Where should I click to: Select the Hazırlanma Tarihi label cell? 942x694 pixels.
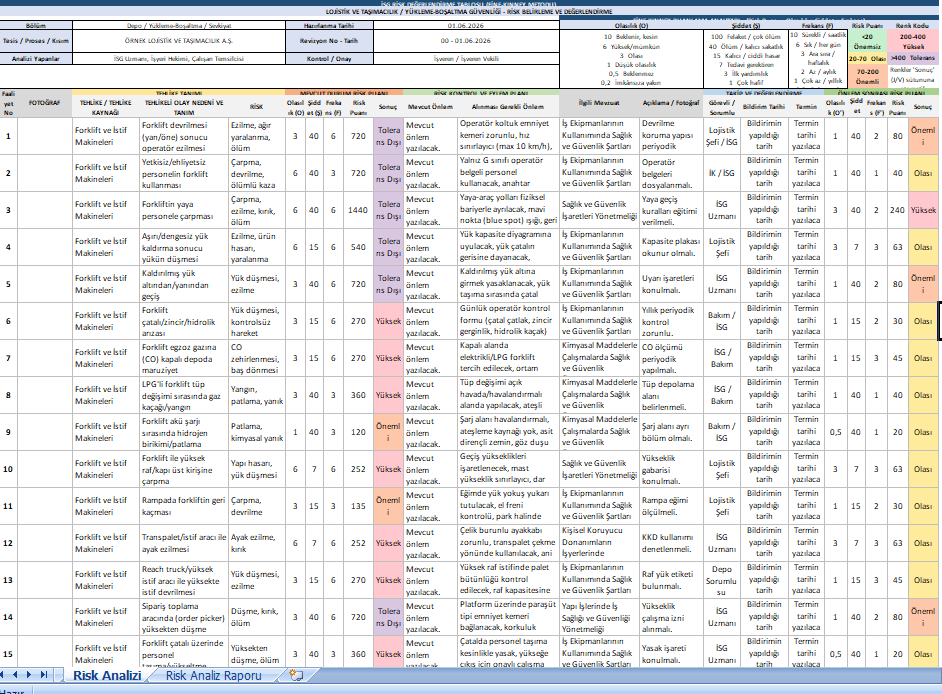coord(329,25)
